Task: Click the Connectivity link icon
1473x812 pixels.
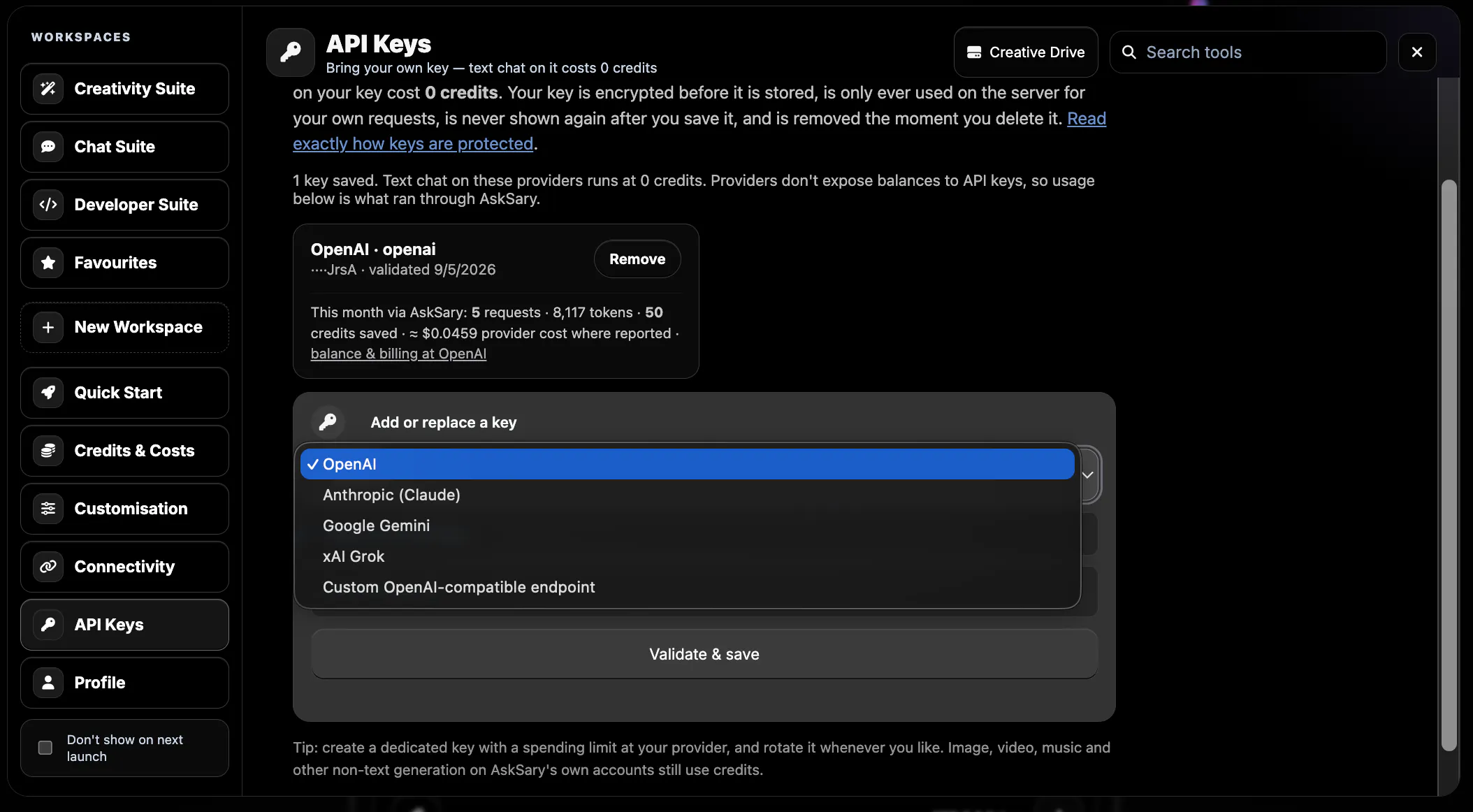Action: coord(48,567)
